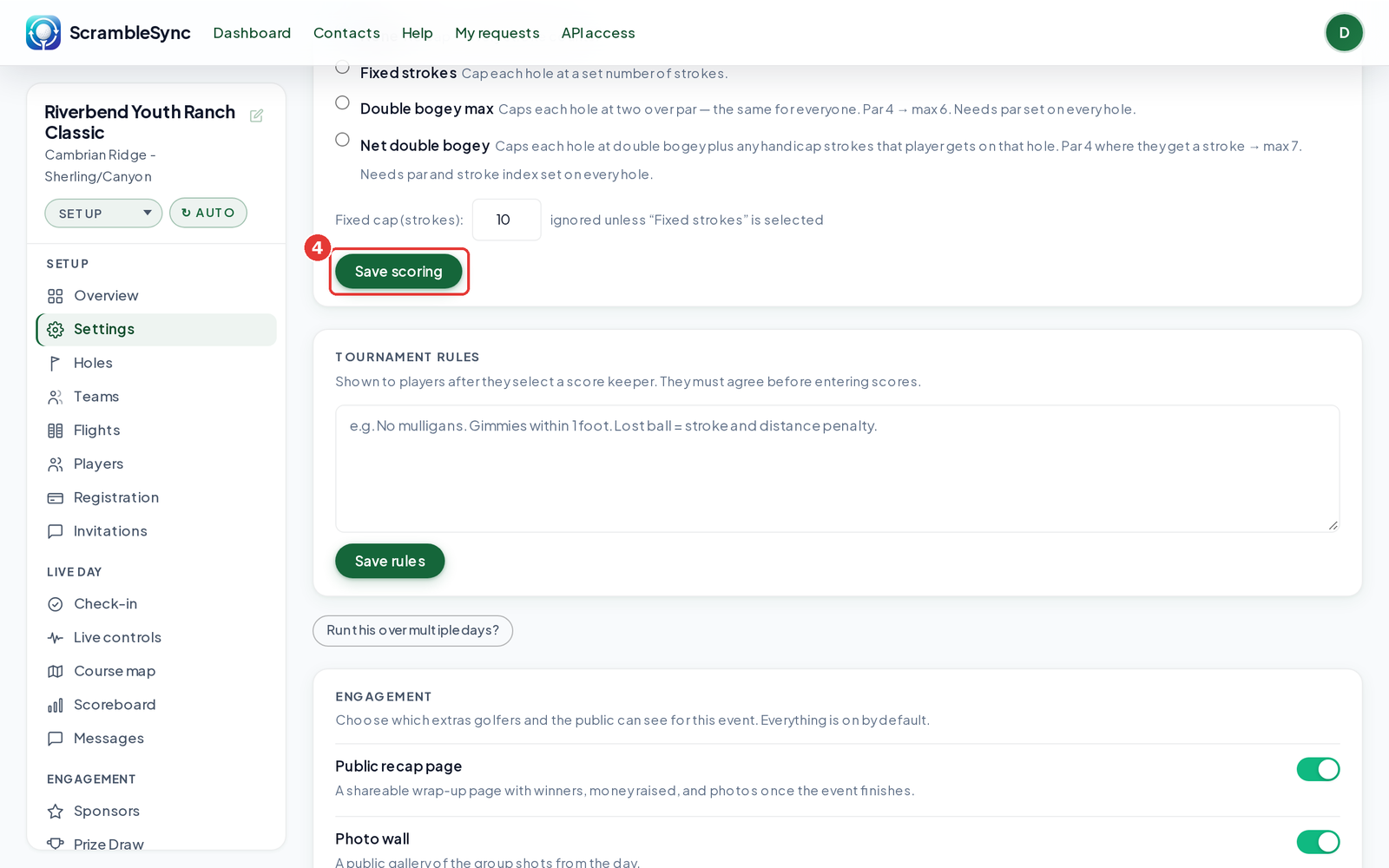Click the textarea resize handle corner
This screenshot has height=868, width=1389.
[x=1333, y=525]
